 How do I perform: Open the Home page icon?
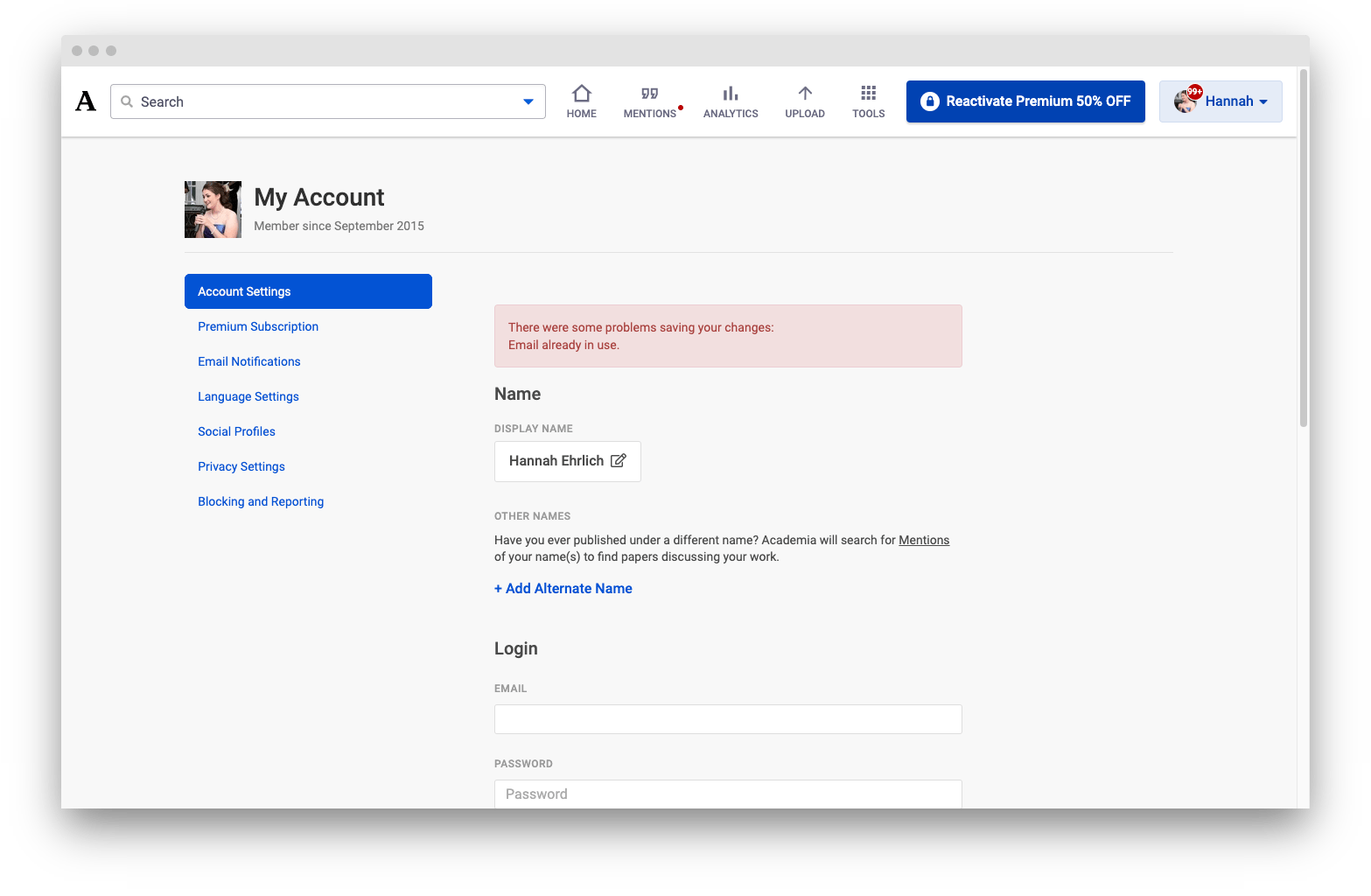(581, 94)
